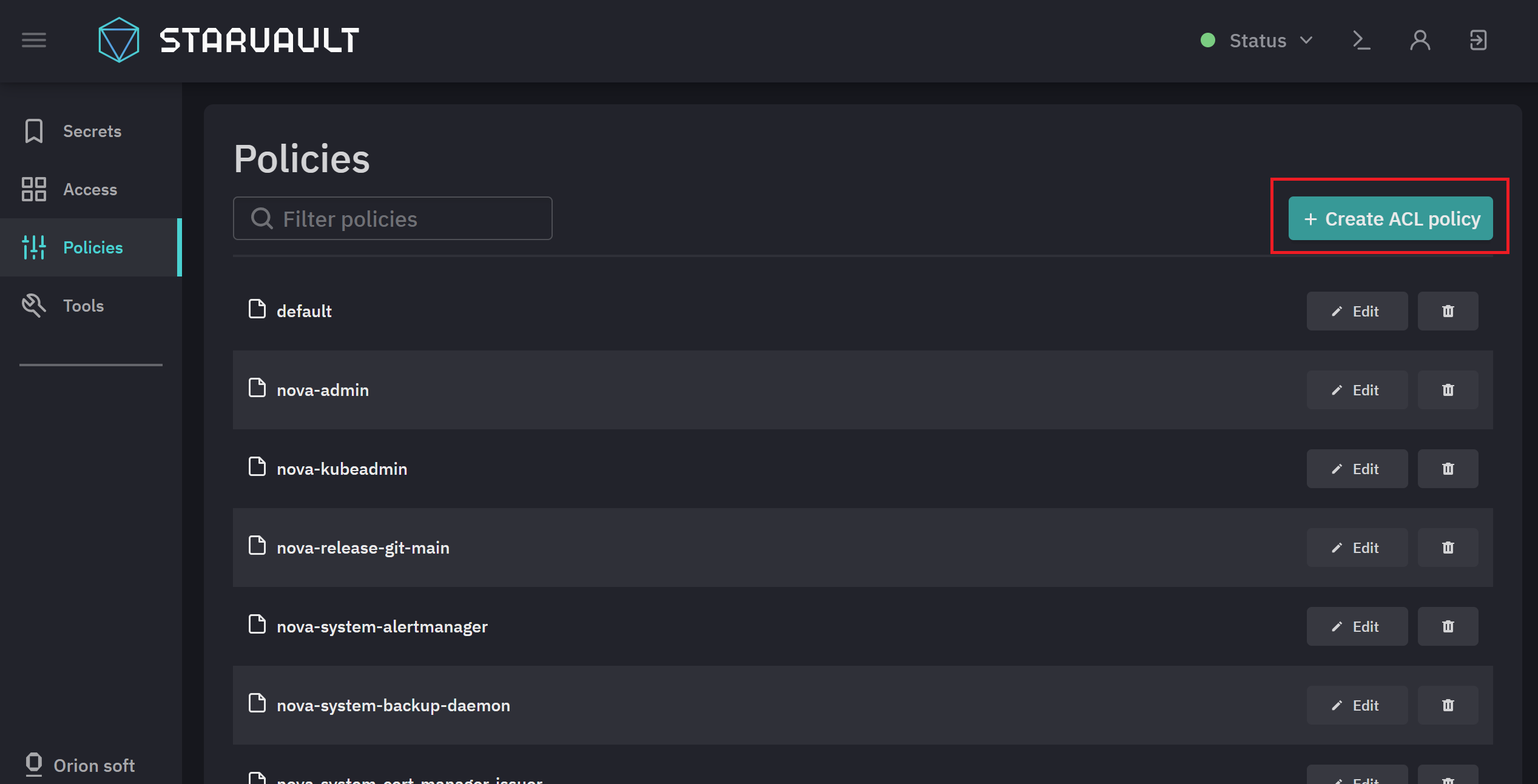Delete the default policy
Image resolution: width=1538 pixels, height=784 pixels.
(1448, 311)
